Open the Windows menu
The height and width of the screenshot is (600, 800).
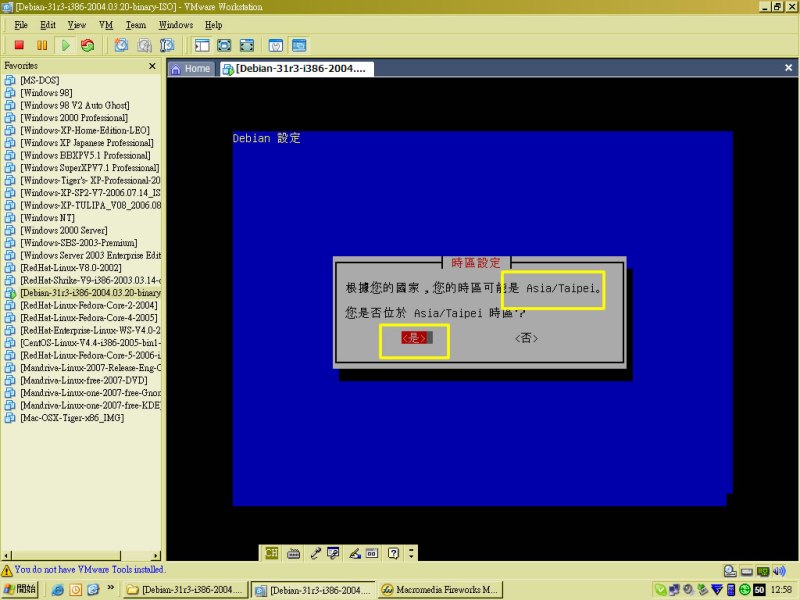pyautogui.click(x=176, y=25)
